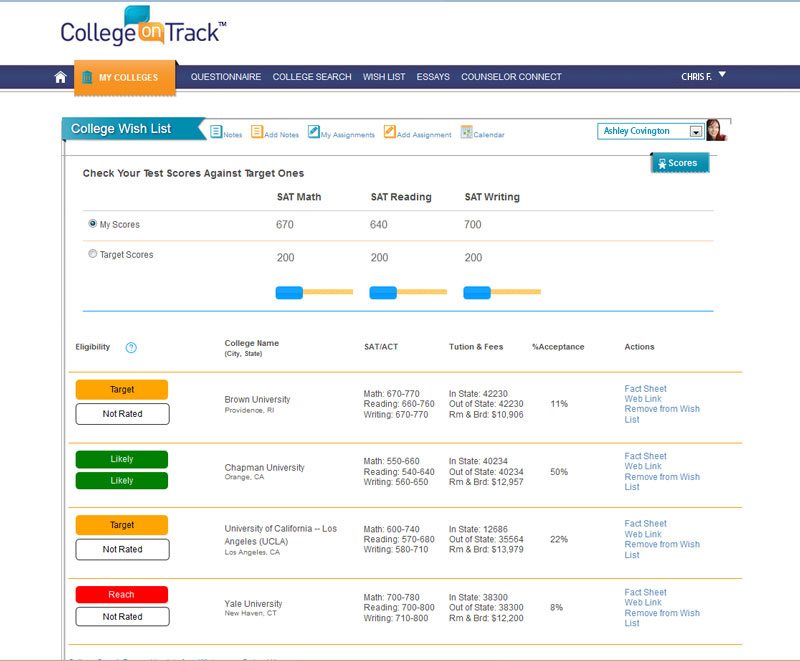The height and width of the screenshot is (661, 800).
Task: Select the My Scores radio button
Action: (92, 223)
